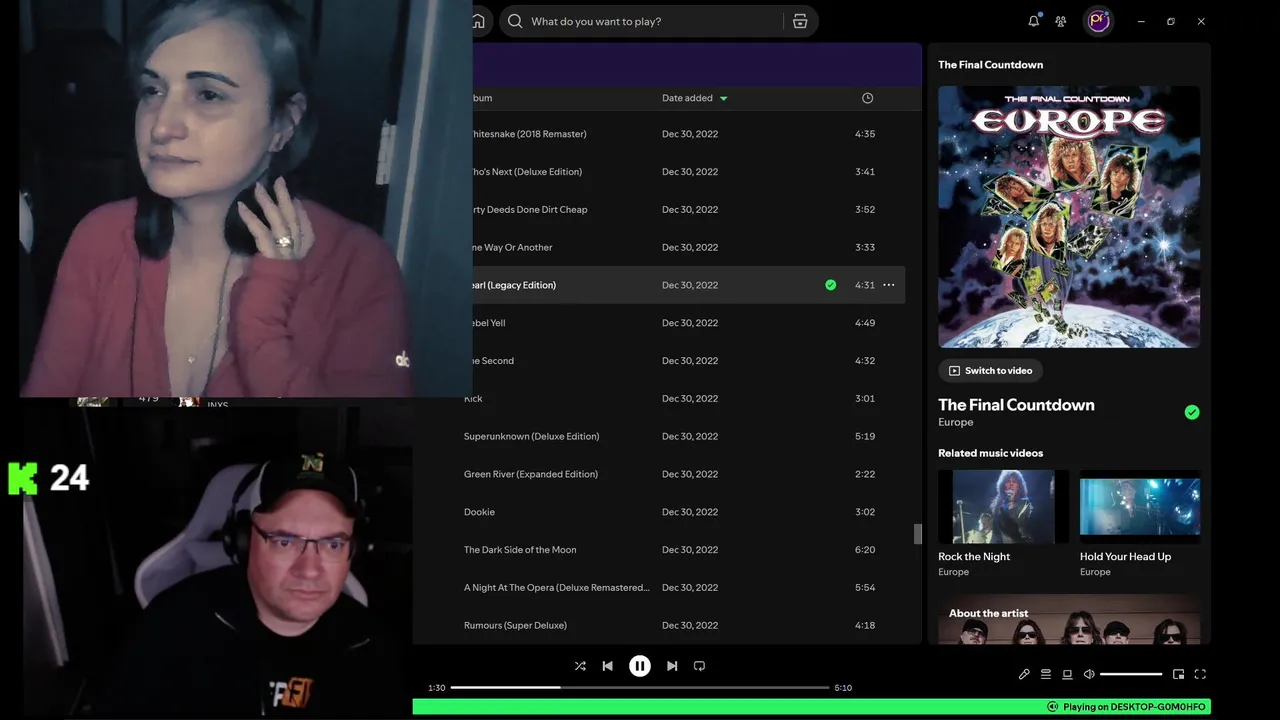The image size is (1280, 720).
Task: Open album Whitesnake (2018 Remaster)
Action: coord(528,134)
